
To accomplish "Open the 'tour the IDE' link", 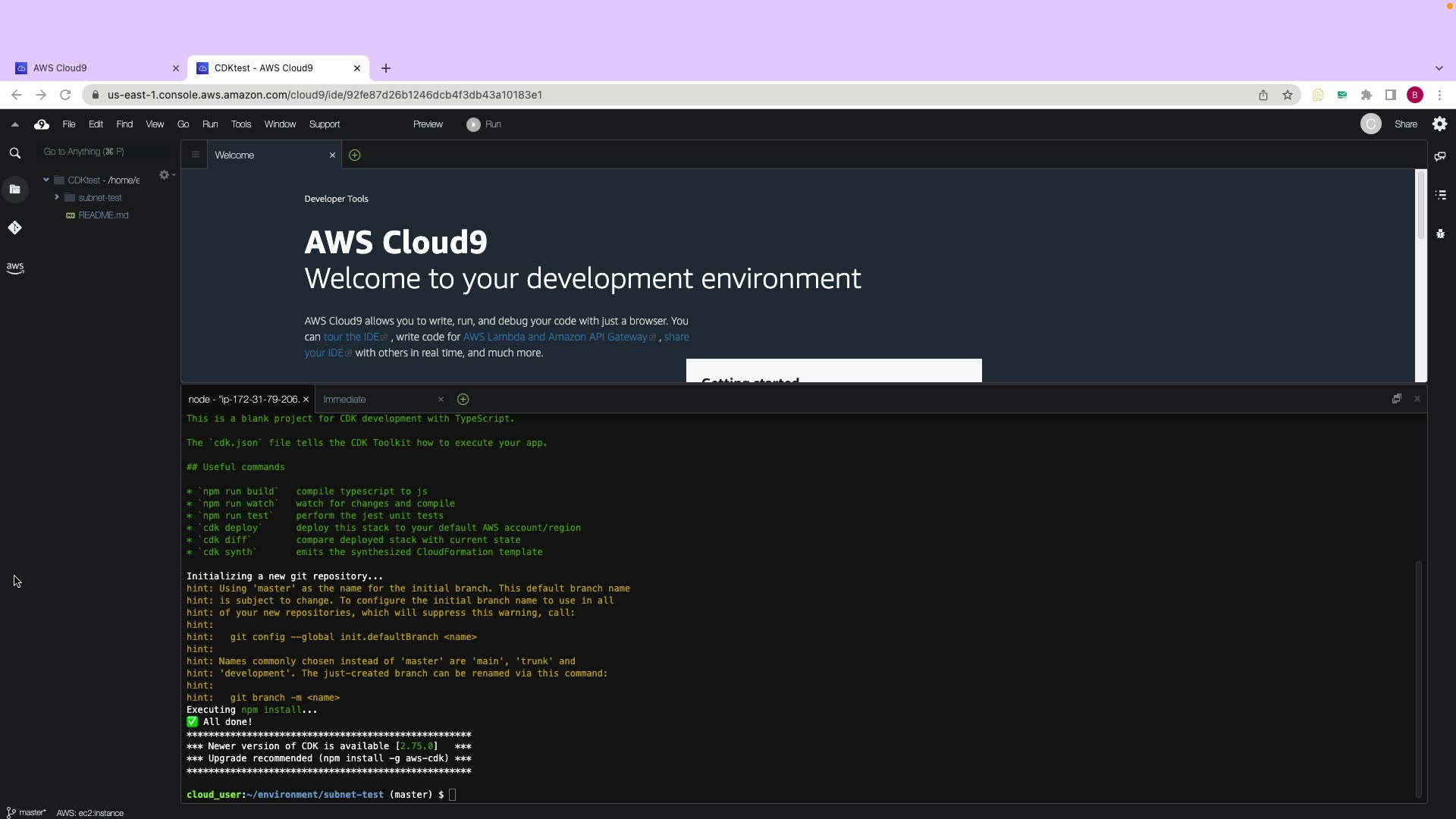I will click(x=351, y=337).
